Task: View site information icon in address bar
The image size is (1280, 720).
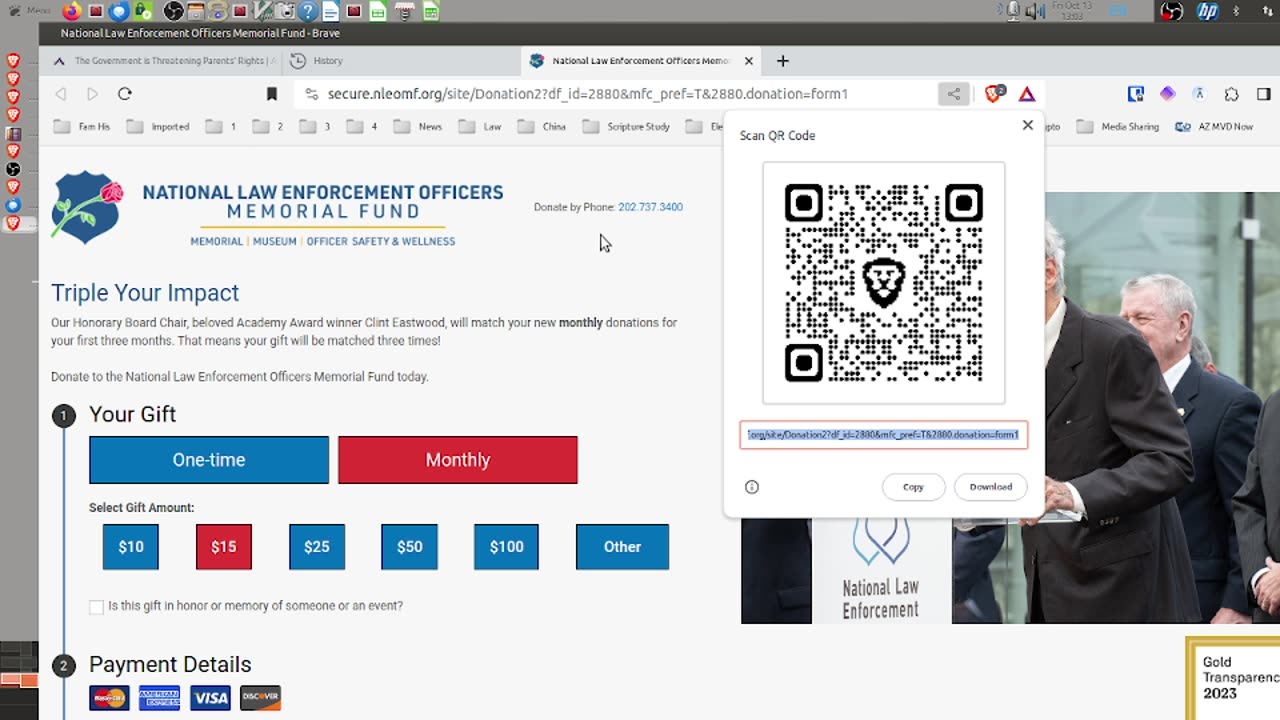Action: pyautogui.click(x=311, y=94)
